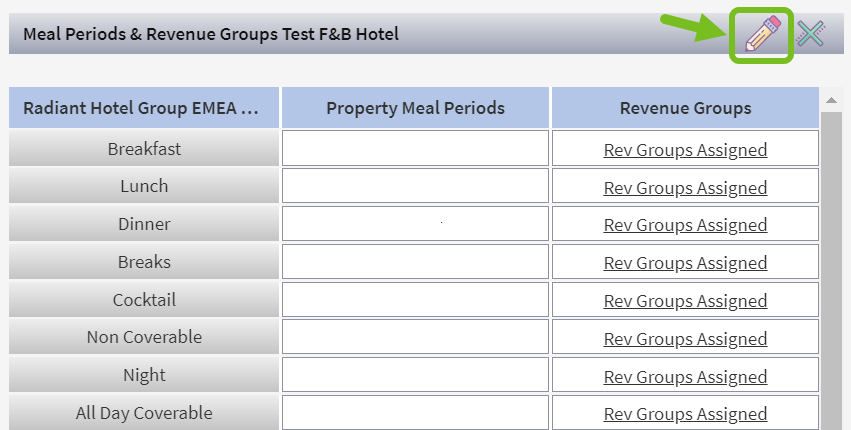This screenshot has height=430, width=851.
Task: Click the Breakfast property meal period field
Action: 415,149
